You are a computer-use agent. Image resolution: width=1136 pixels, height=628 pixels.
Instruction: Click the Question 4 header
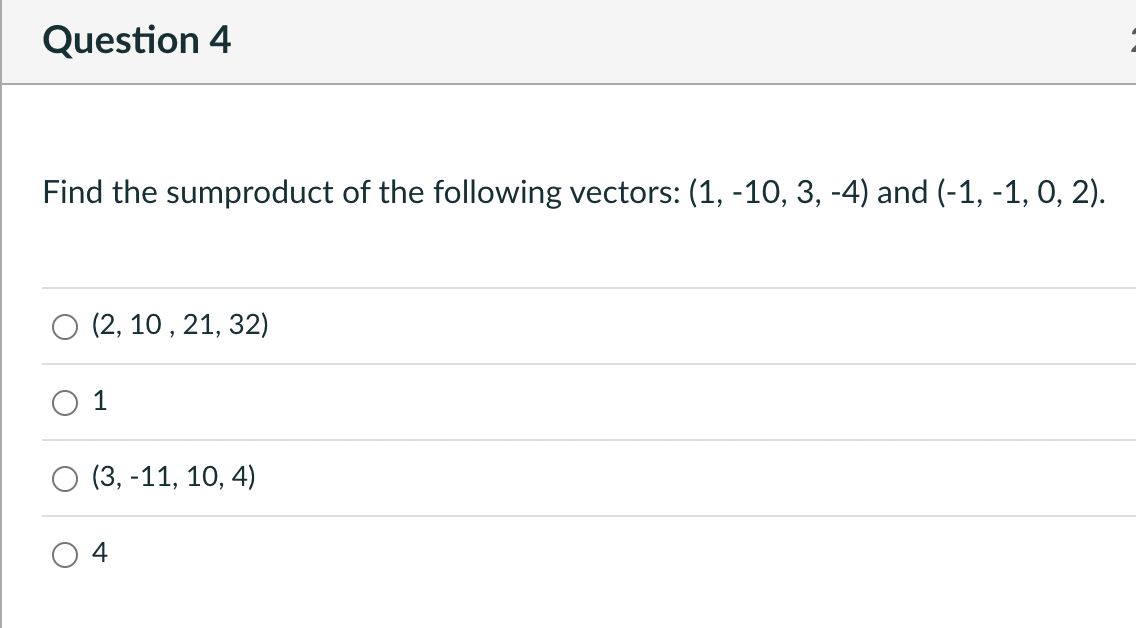136,40
